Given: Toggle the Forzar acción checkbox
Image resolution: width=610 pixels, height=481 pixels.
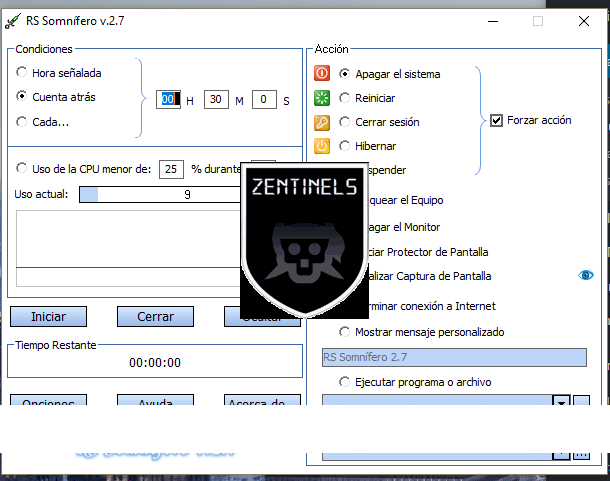Looking at the screenshot, I should [496, 120].
